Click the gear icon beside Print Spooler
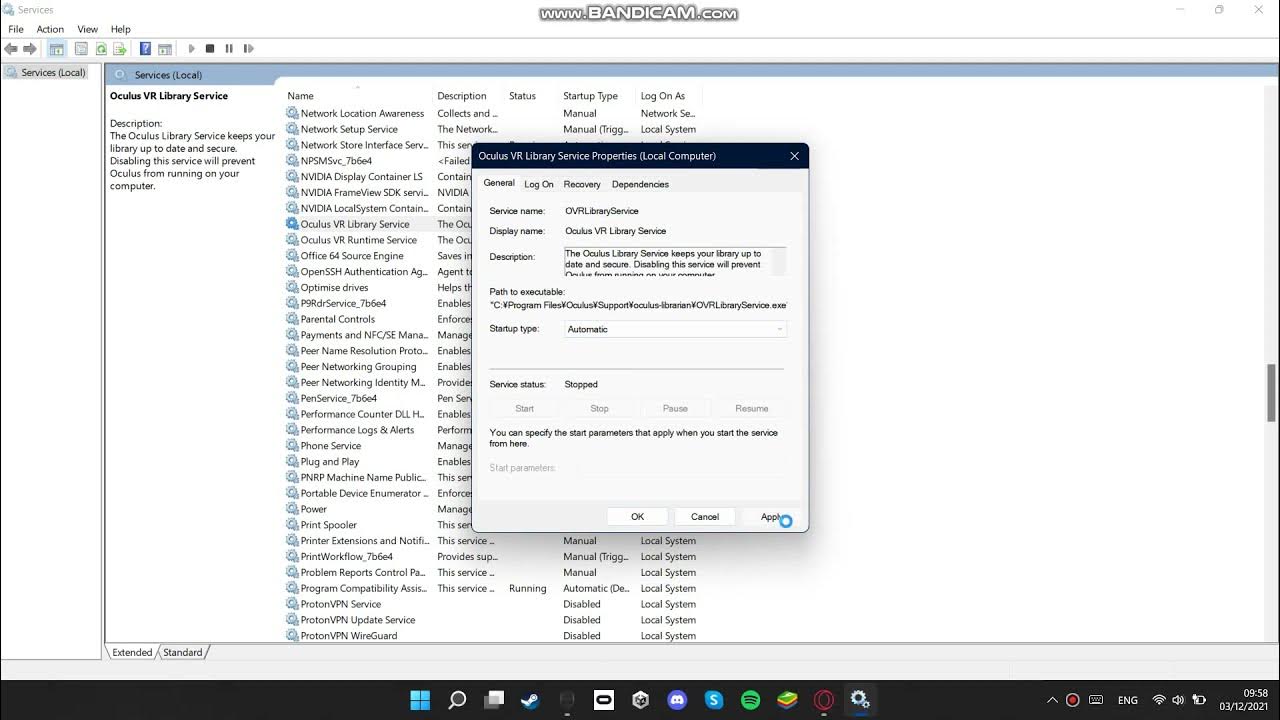Image resolution: width=1280 pixels, height=720 pixels. [x=292, y=525]
